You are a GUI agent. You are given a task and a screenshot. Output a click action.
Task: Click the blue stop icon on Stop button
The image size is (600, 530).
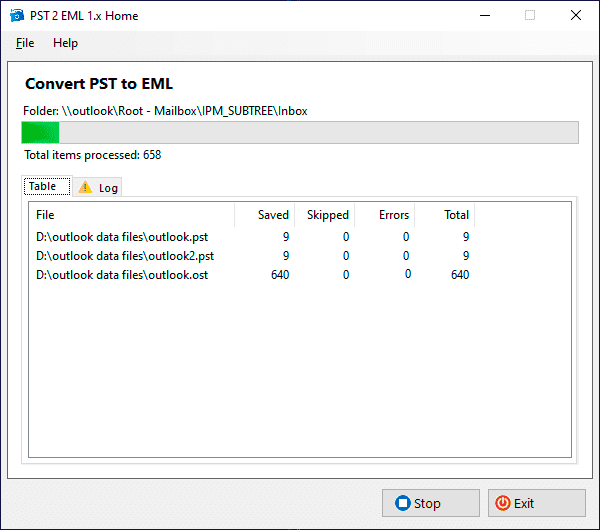[x=403, y=503]
